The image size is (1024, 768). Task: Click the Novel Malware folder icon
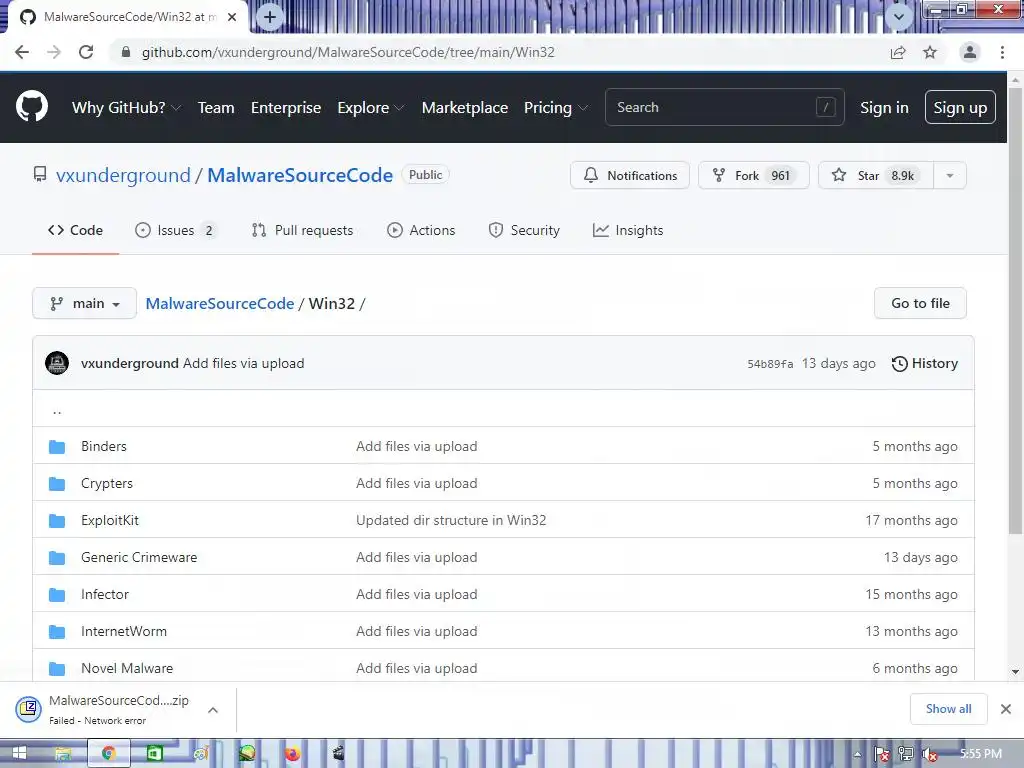pos(57,669)
